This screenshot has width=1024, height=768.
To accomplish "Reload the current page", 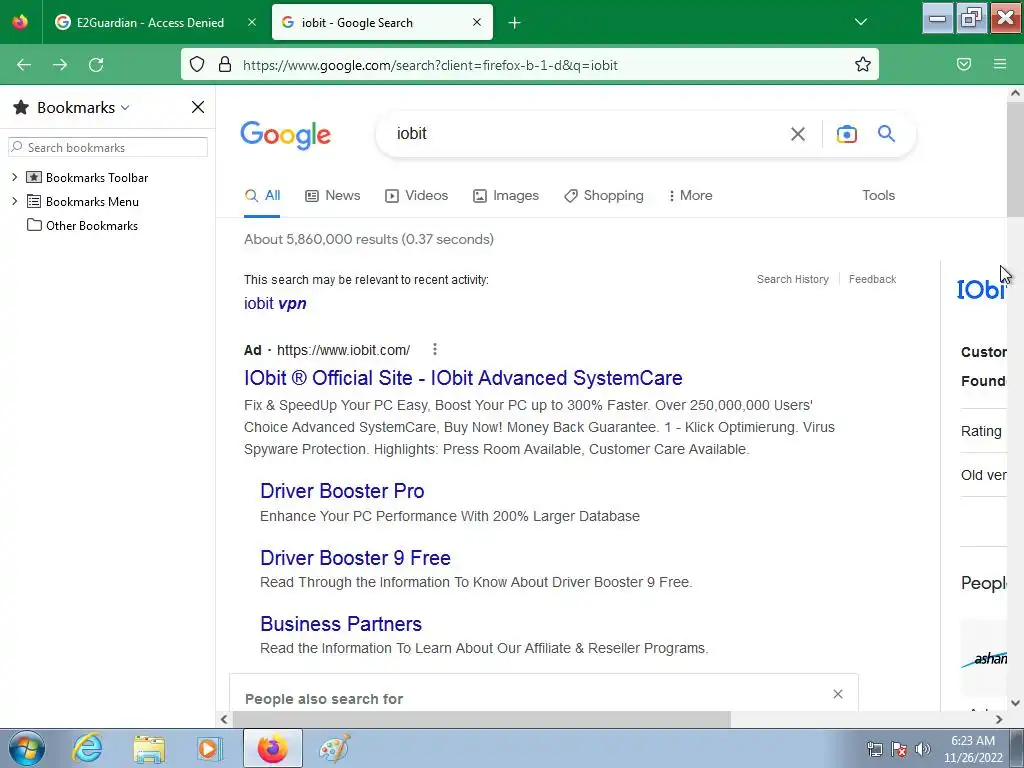I will (x=96, y=65).
